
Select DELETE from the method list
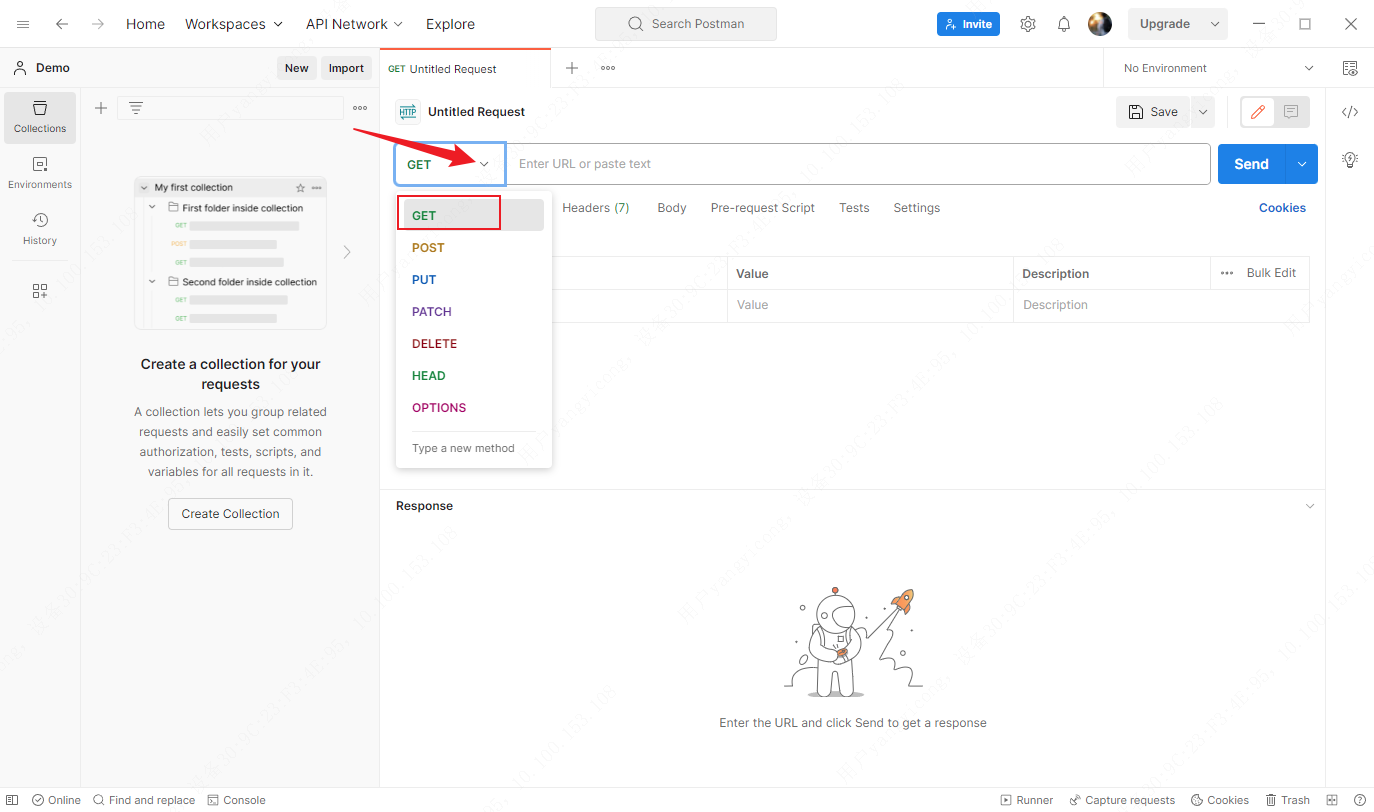tap(473, 343)
